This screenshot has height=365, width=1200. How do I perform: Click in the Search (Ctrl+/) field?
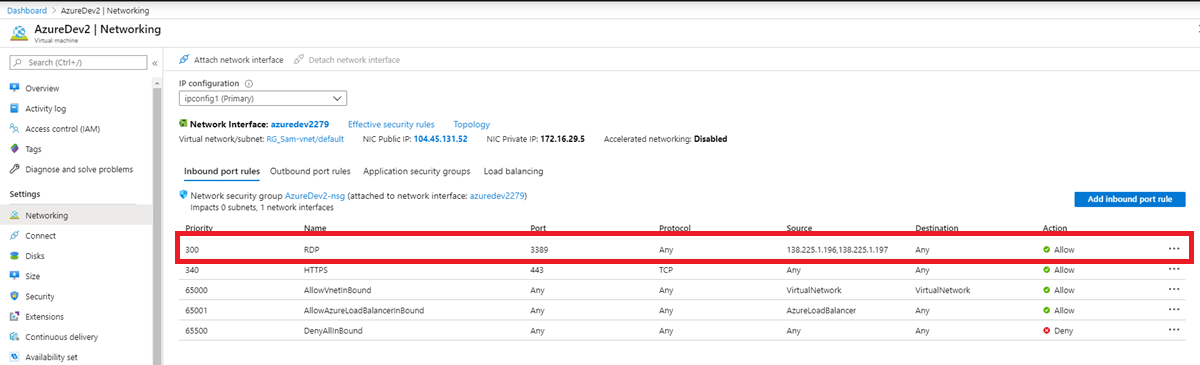click(x=78, y=62)
